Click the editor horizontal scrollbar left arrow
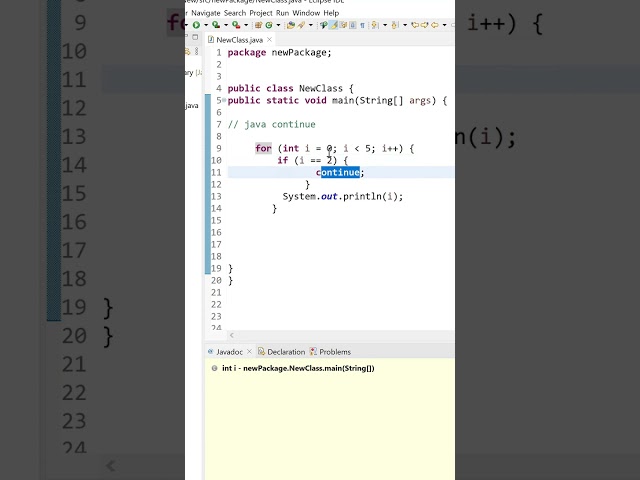Image resolution: width=640 pixels, height=480 pixels. click(x=231, y=335)
